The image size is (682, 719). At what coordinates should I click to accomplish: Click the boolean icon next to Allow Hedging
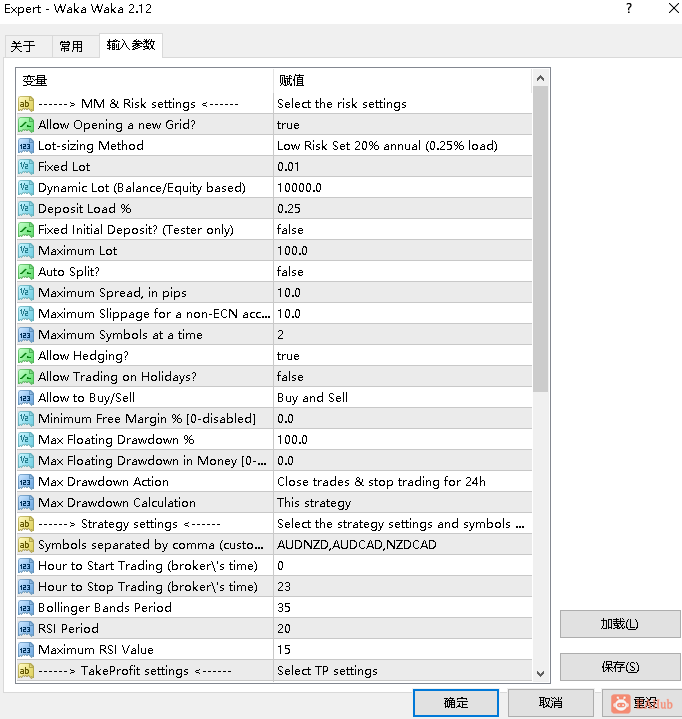[x=26, y=356]
